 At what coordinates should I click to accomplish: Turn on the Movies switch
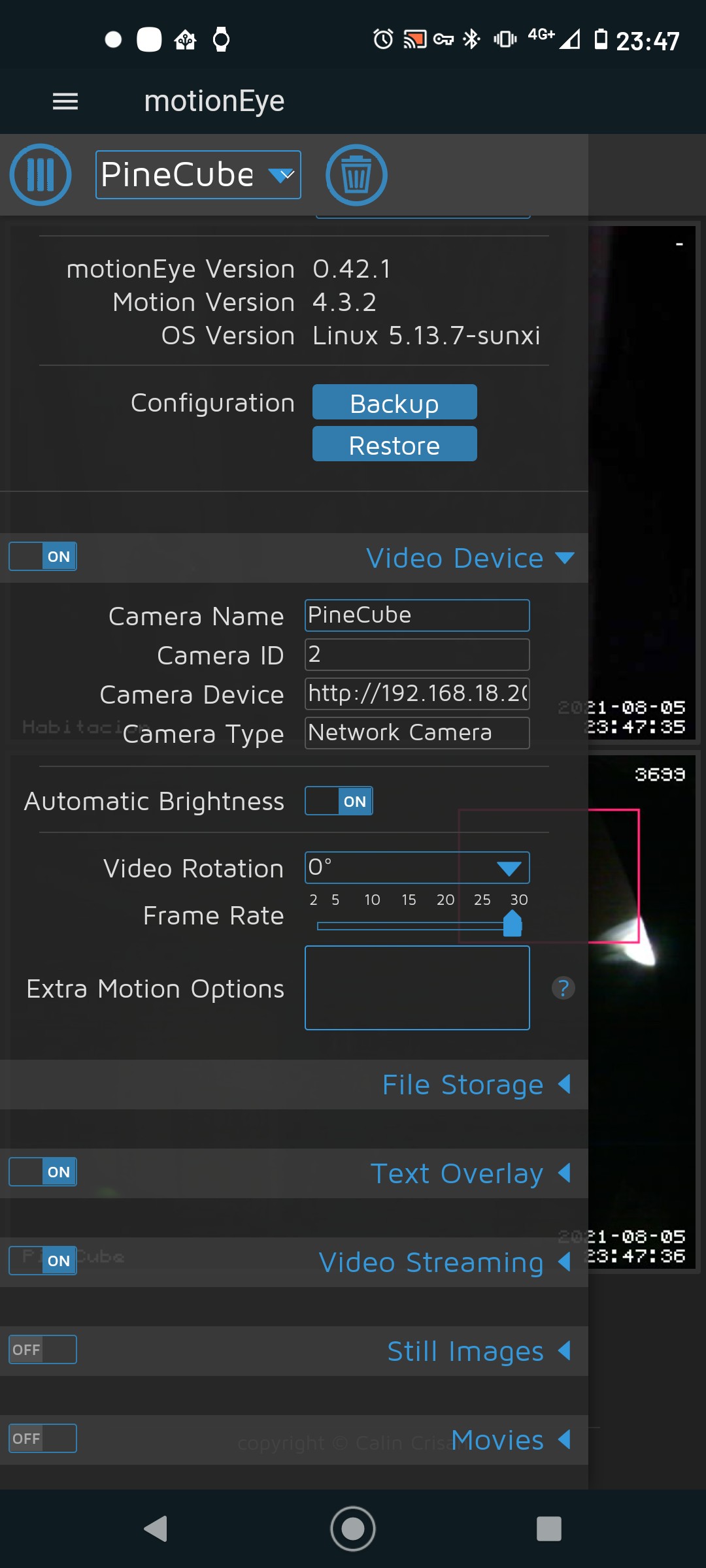coord(43,1439)
